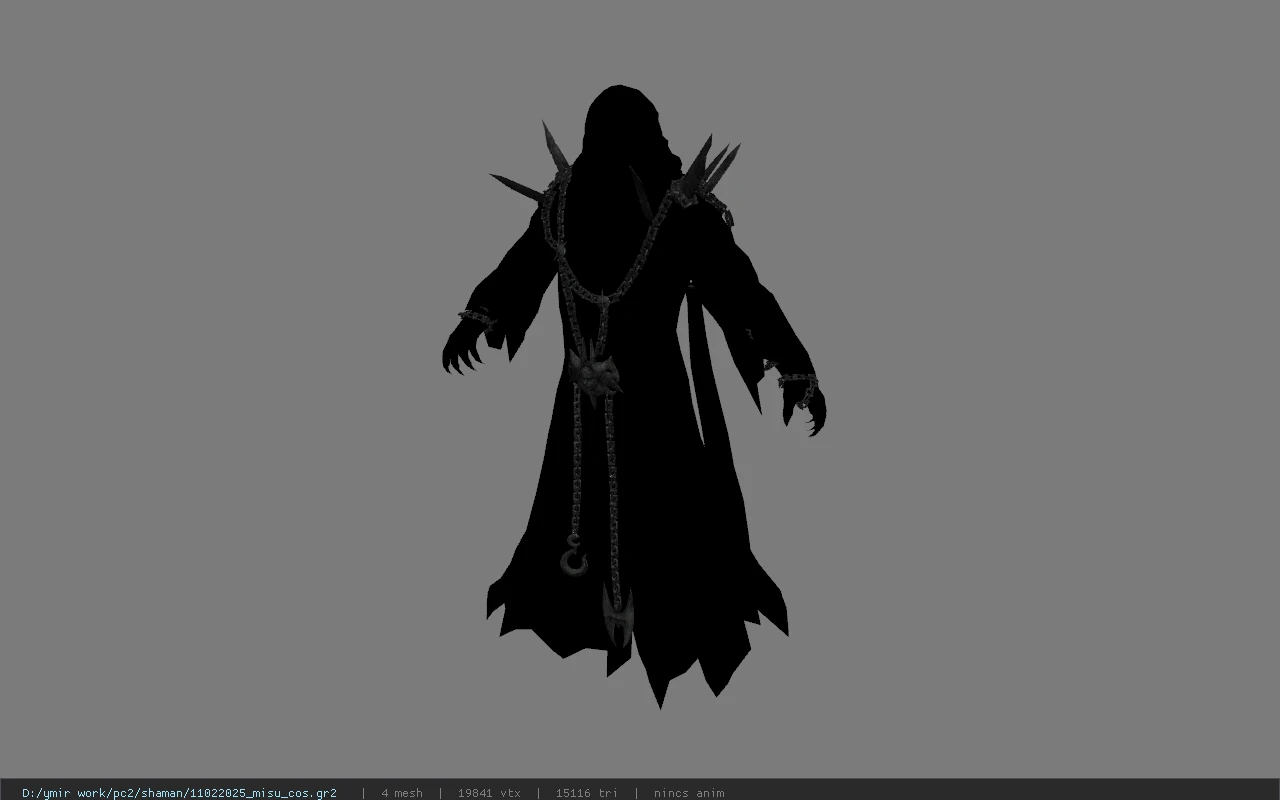Click the '15116 tri' triangle count
Screen dimensions: 1280x800
tap(586, 793)
